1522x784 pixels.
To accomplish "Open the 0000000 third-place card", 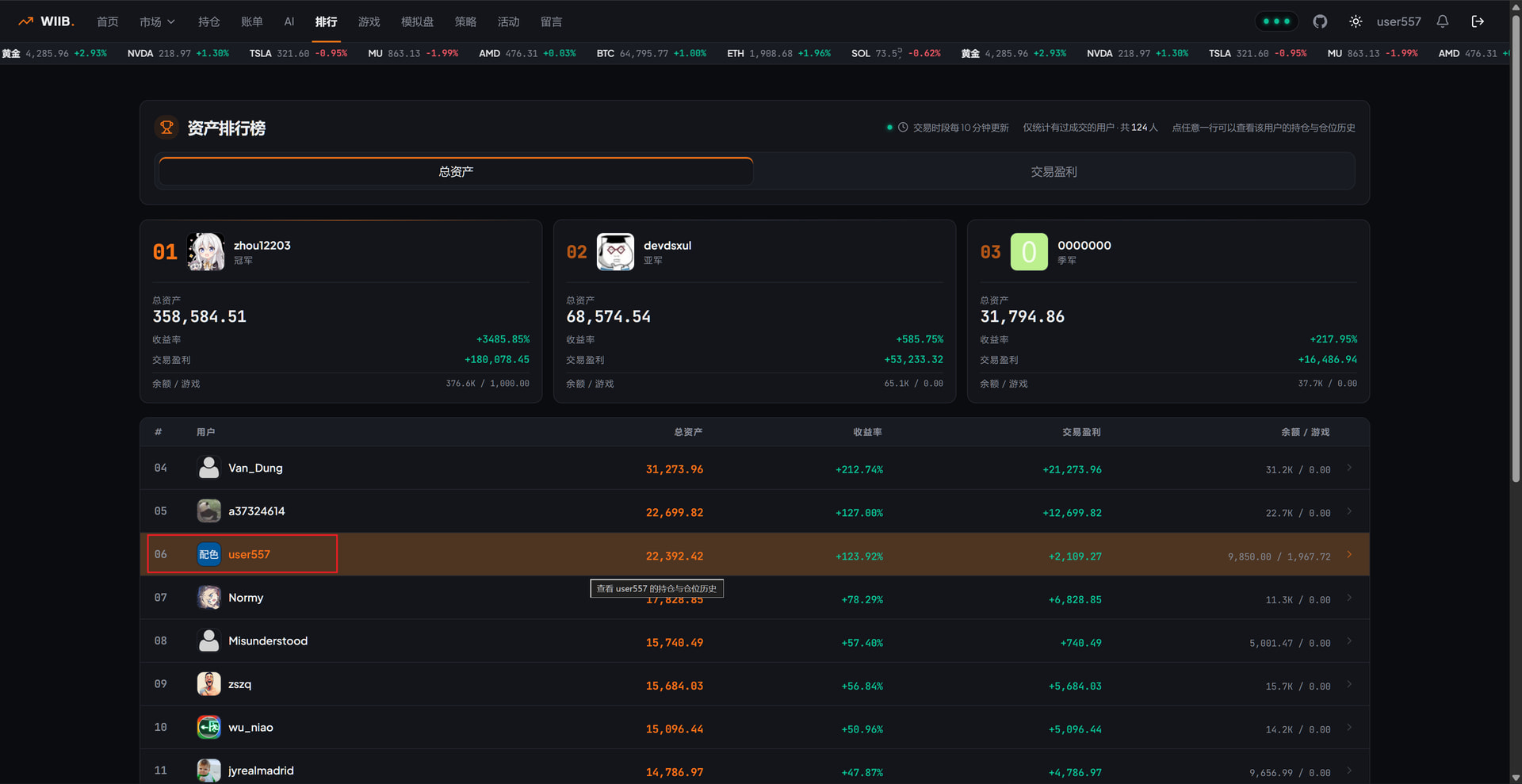I will [1168, 311].
